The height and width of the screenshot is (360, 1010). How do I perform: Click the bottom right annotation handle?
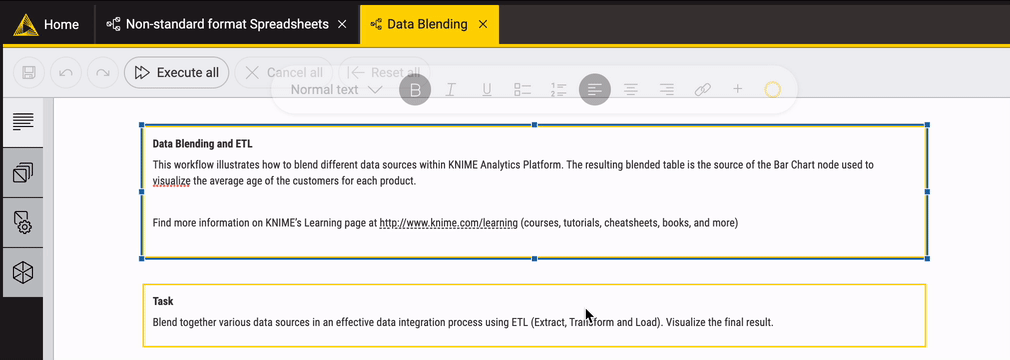pos(927,258)
